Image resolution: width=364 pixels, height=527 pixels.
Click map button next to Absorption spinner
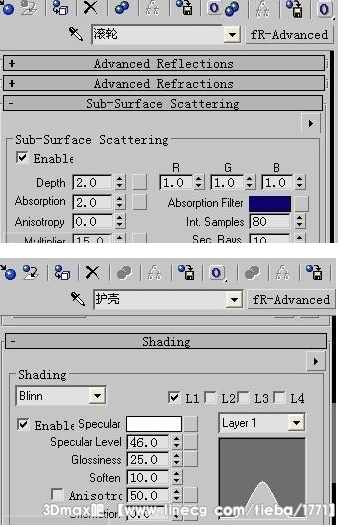[139, 202]
